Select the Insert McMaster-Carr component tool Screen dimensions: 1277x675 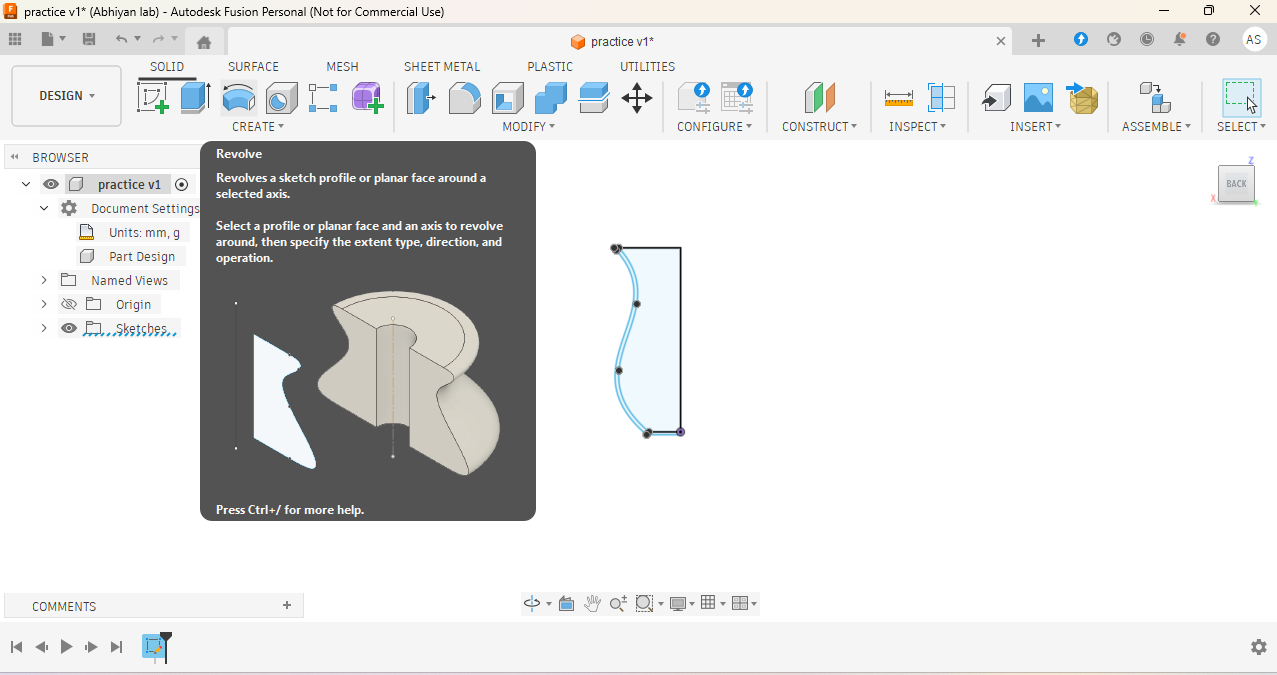[x=1082, y=98]
